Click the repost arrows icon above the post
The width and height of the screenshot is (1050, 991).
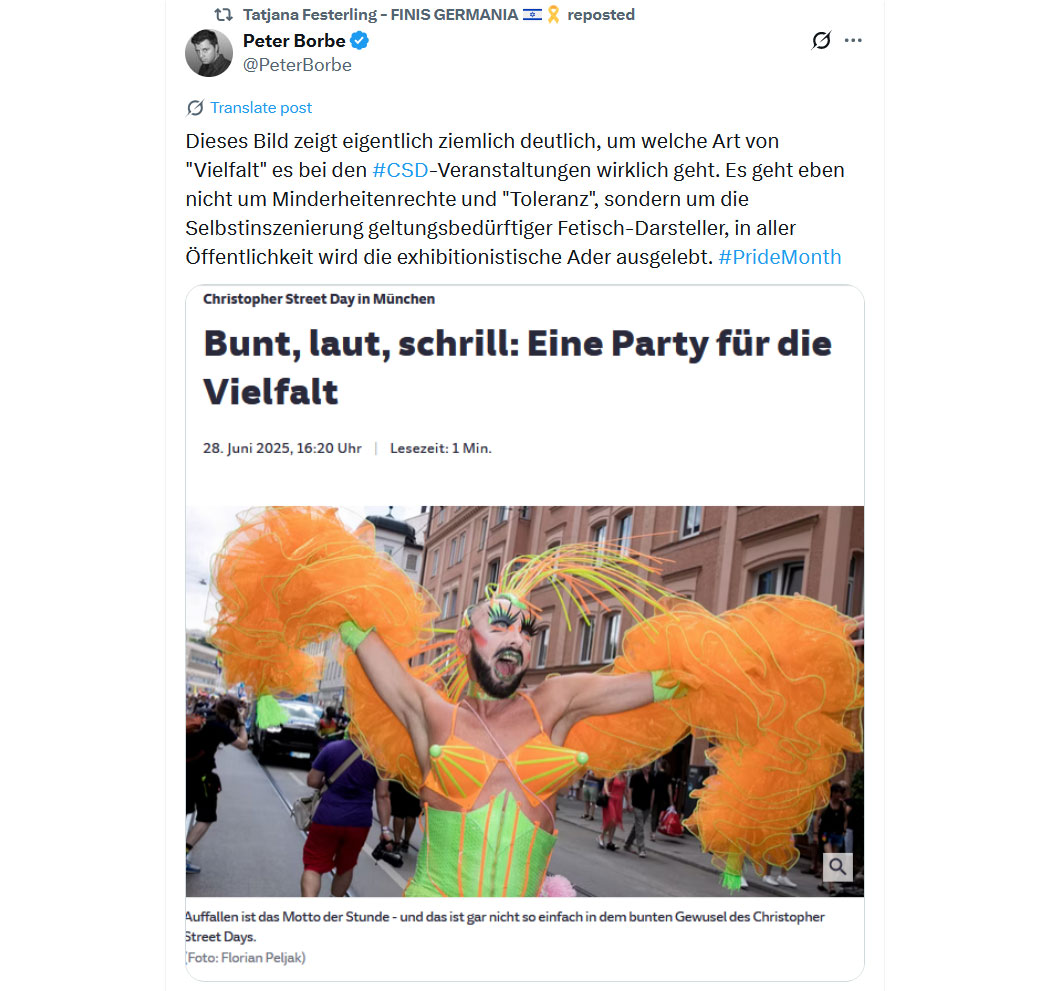pyautogui.click(x=223, y=14)
